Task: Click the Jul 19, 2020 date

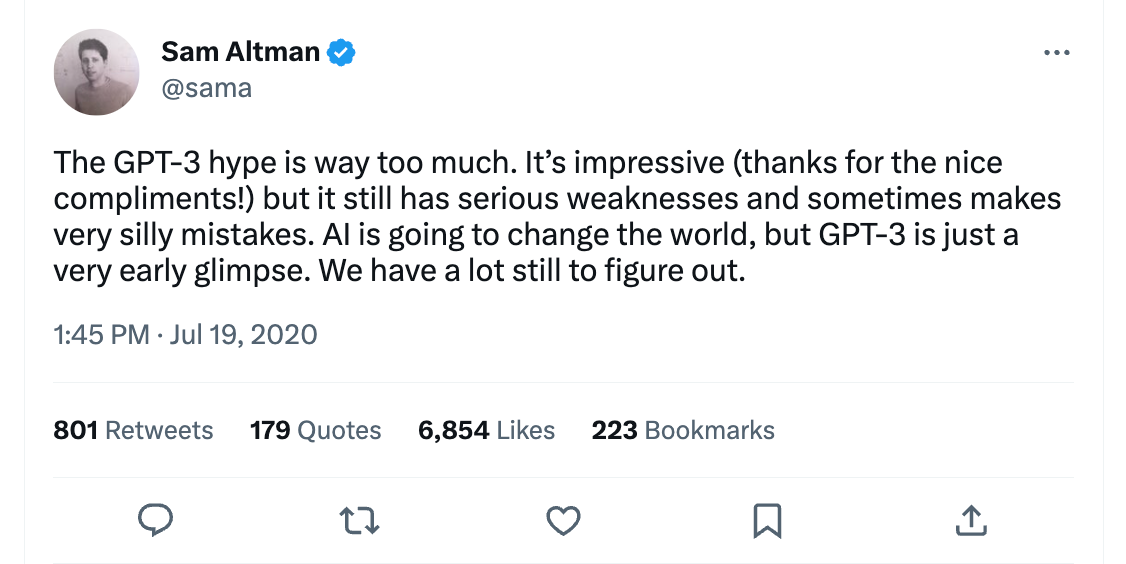Action: (x=244, y=334)
